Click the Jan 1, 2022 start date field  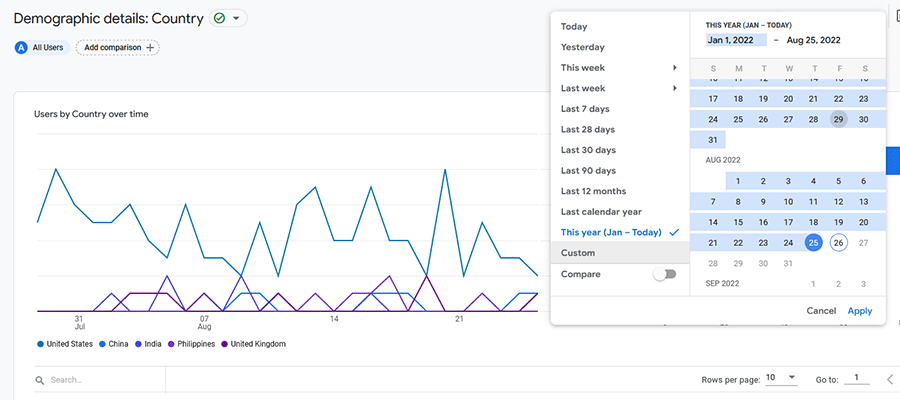[x=735, y=40]
